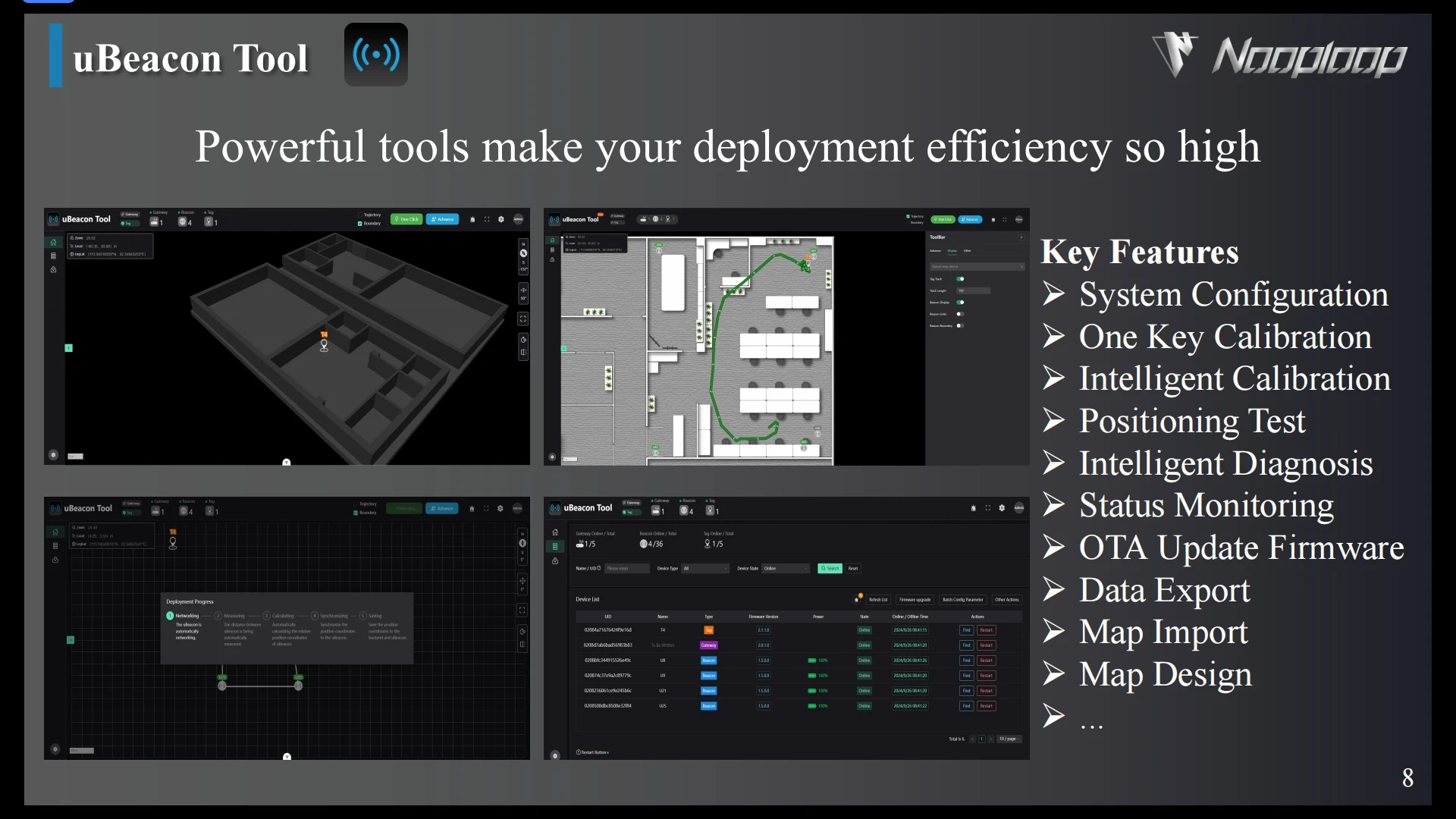The image size is (1456, 819).
Task: Open the 10 / page pagination dropdown
Action: pos(1009,739)
